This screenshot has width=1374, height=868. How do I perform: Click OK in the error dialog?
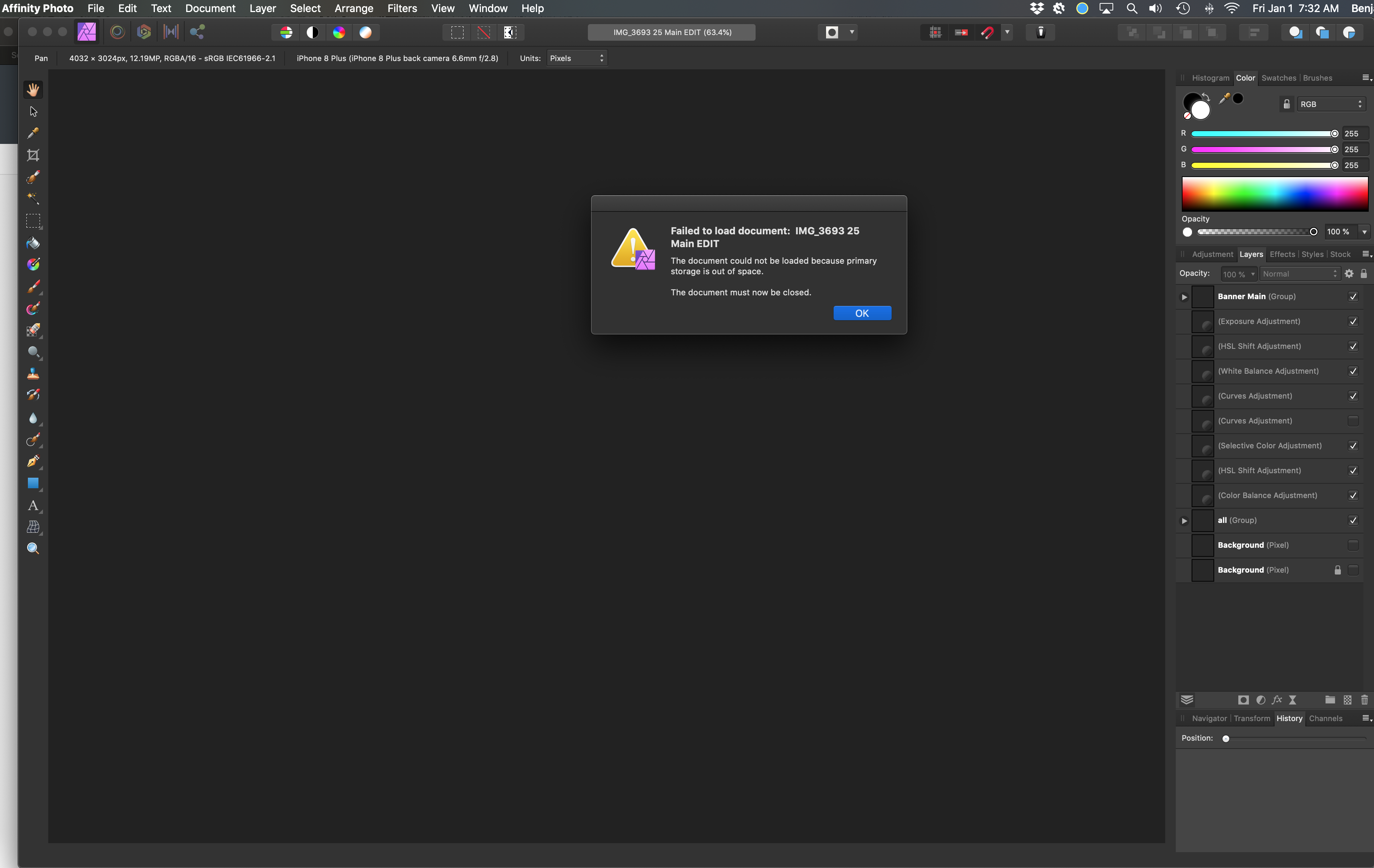862,313
